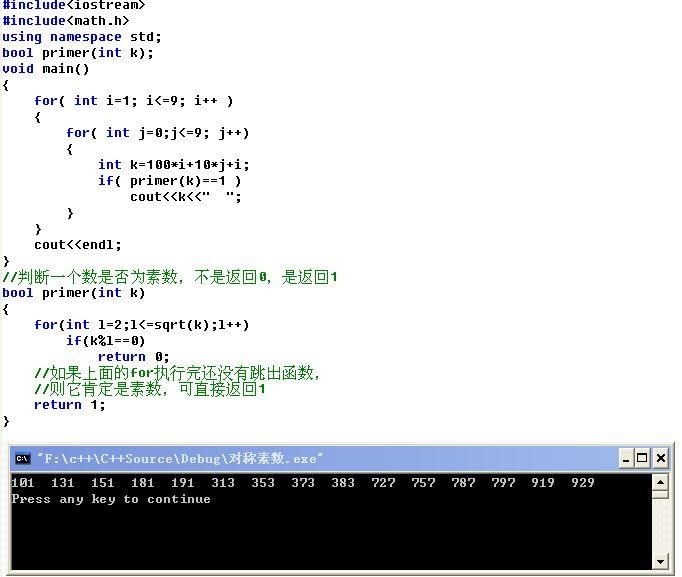
Task: Click the 'return 0;' statement
Action: (134, 357)
